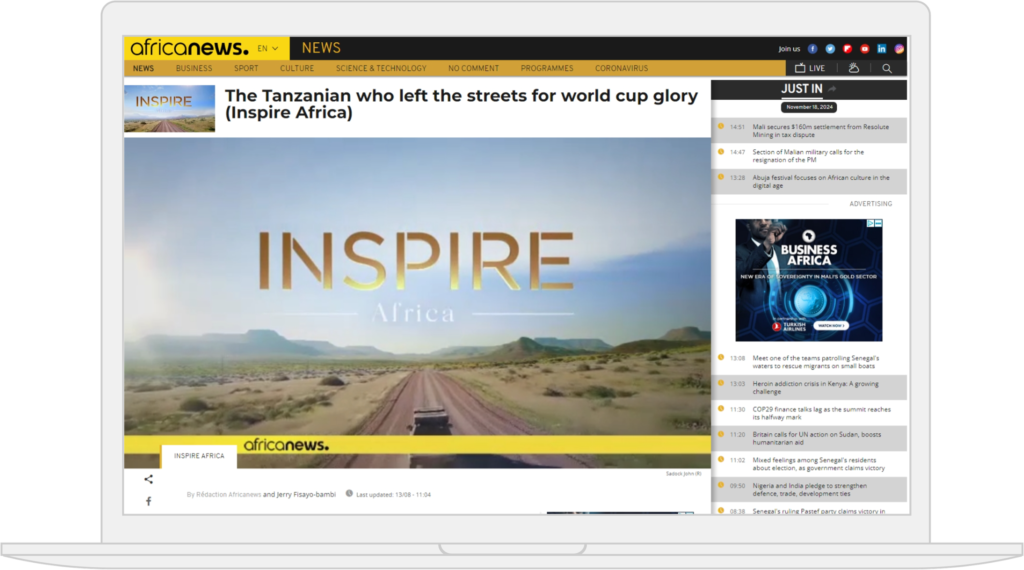Open the Africanews Facebook page icon
This screenshot has height=570, width=1024.
[x=812, y=49]
